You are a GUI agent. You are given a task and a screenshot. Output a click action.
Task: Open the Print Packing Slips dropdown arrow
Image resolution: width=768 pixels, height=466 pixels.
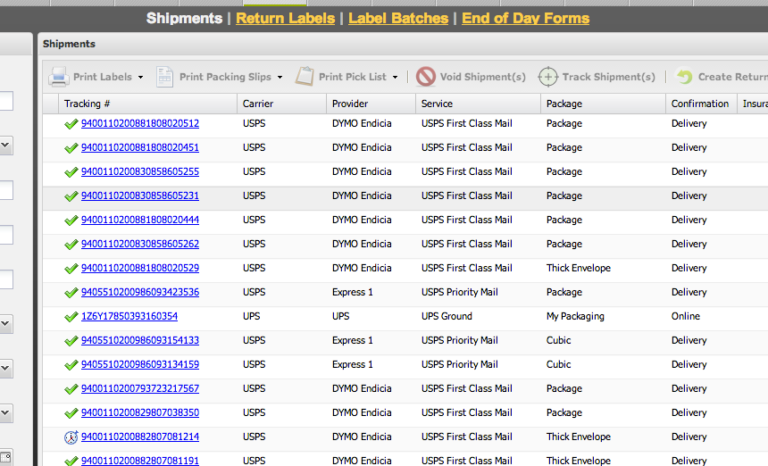click(x=280, y=77)
